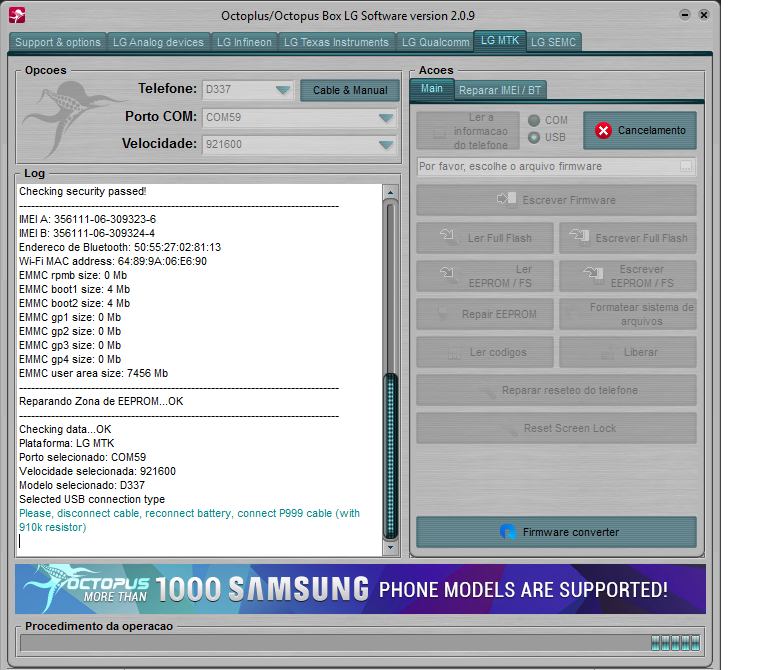Click the Cable & Manual button
Image resolution: width=768 pixels, height=670 pixels.
pos(350,90)
